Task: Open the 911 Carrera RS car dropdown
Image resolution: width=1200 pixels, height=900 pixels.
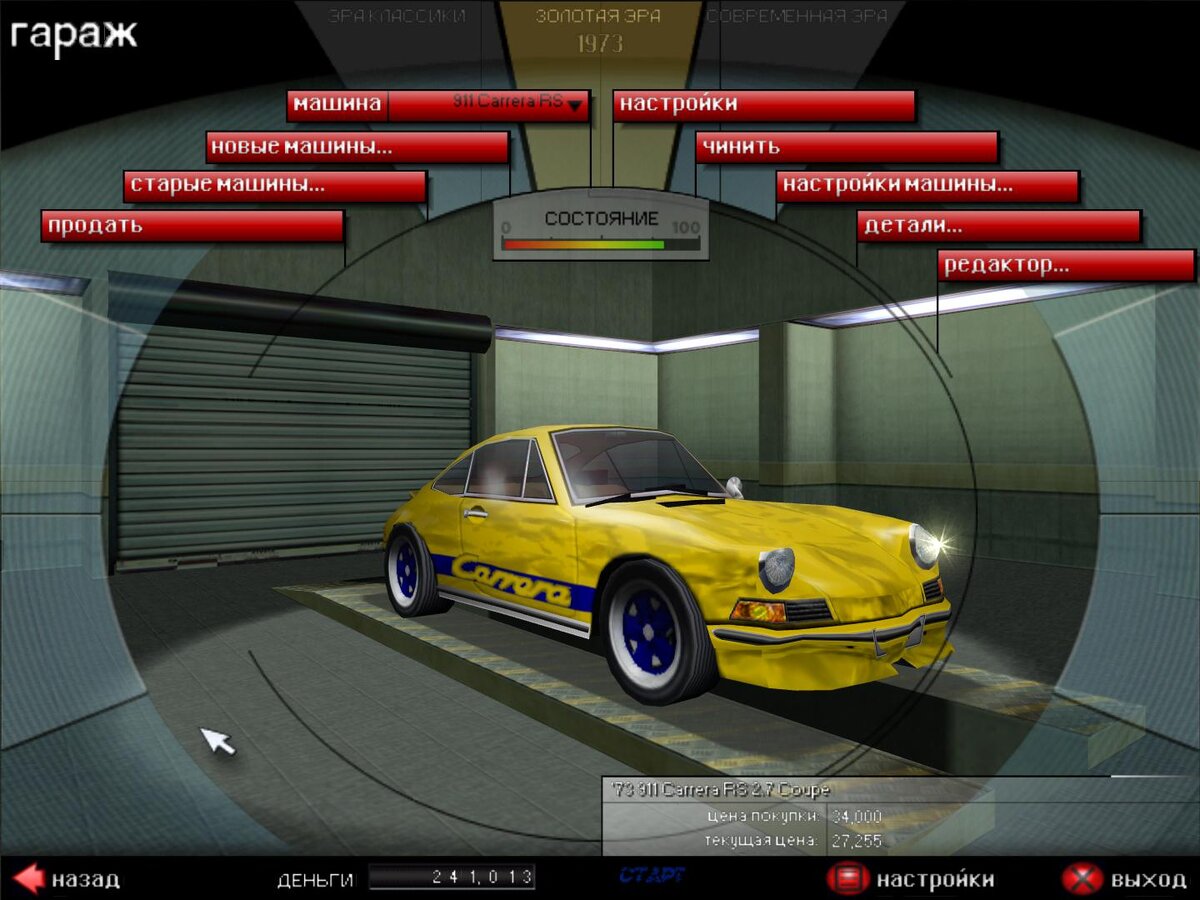Action: [x=489, y=105]
